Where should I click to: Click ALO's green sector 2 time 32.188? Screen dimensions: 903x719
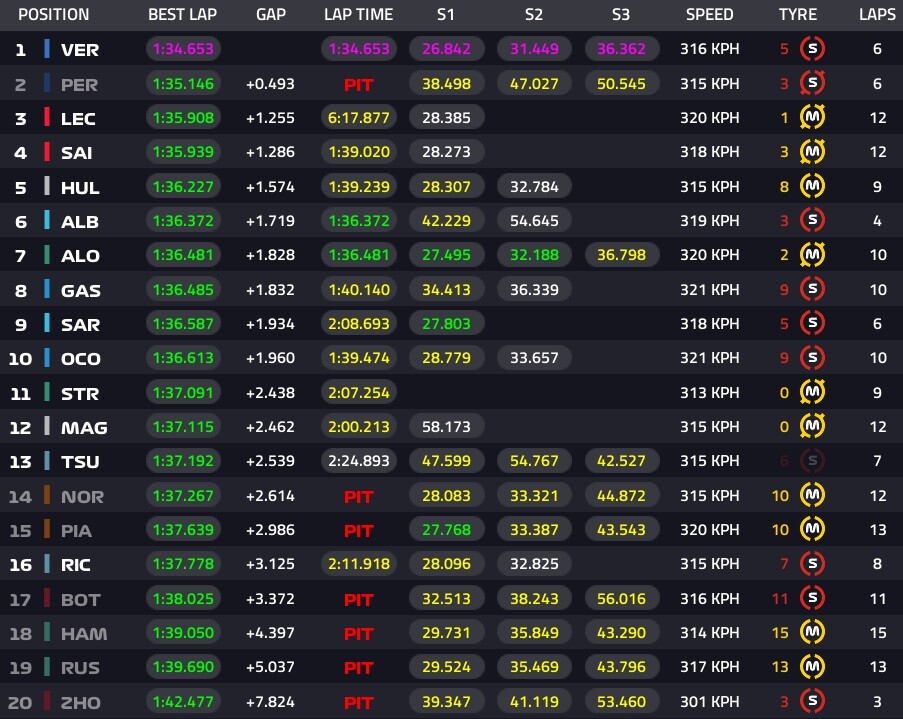(533, 255)
